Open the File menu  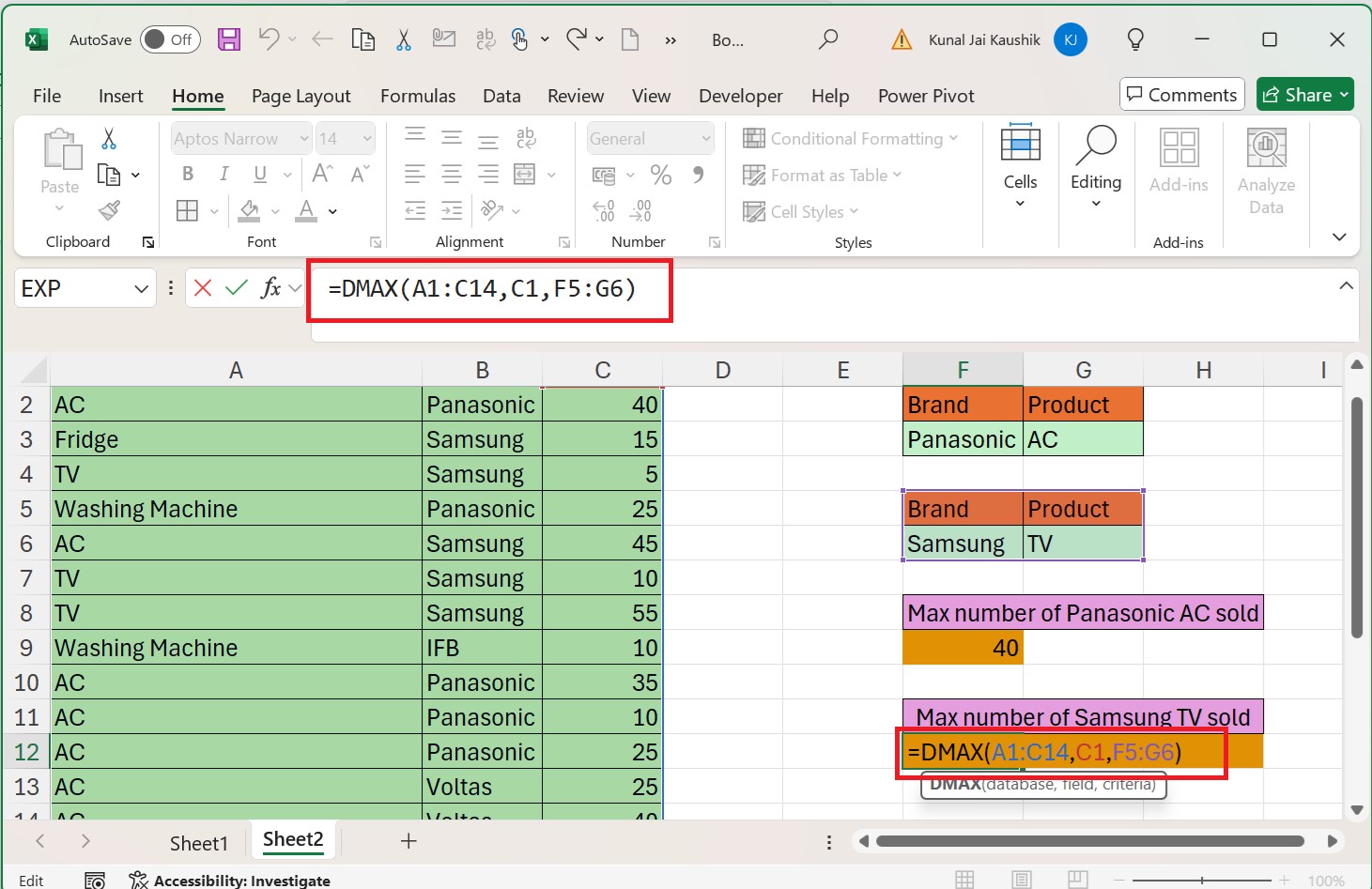tap(47, 96)
